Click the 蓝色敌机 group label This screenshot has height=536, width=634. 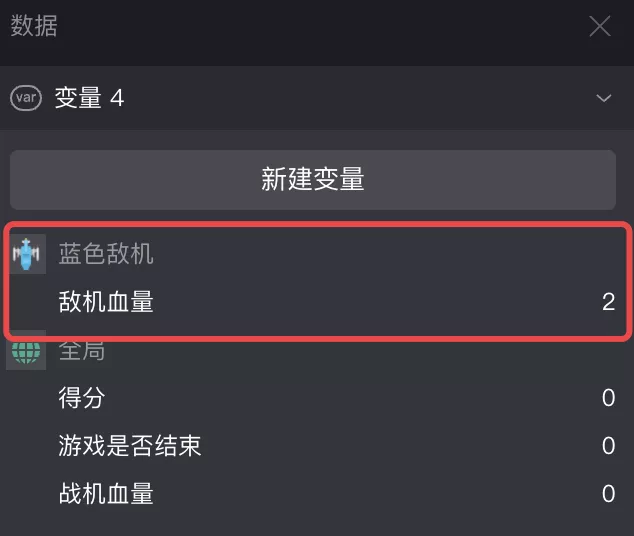pyautogui.click(x=106, y=254)
